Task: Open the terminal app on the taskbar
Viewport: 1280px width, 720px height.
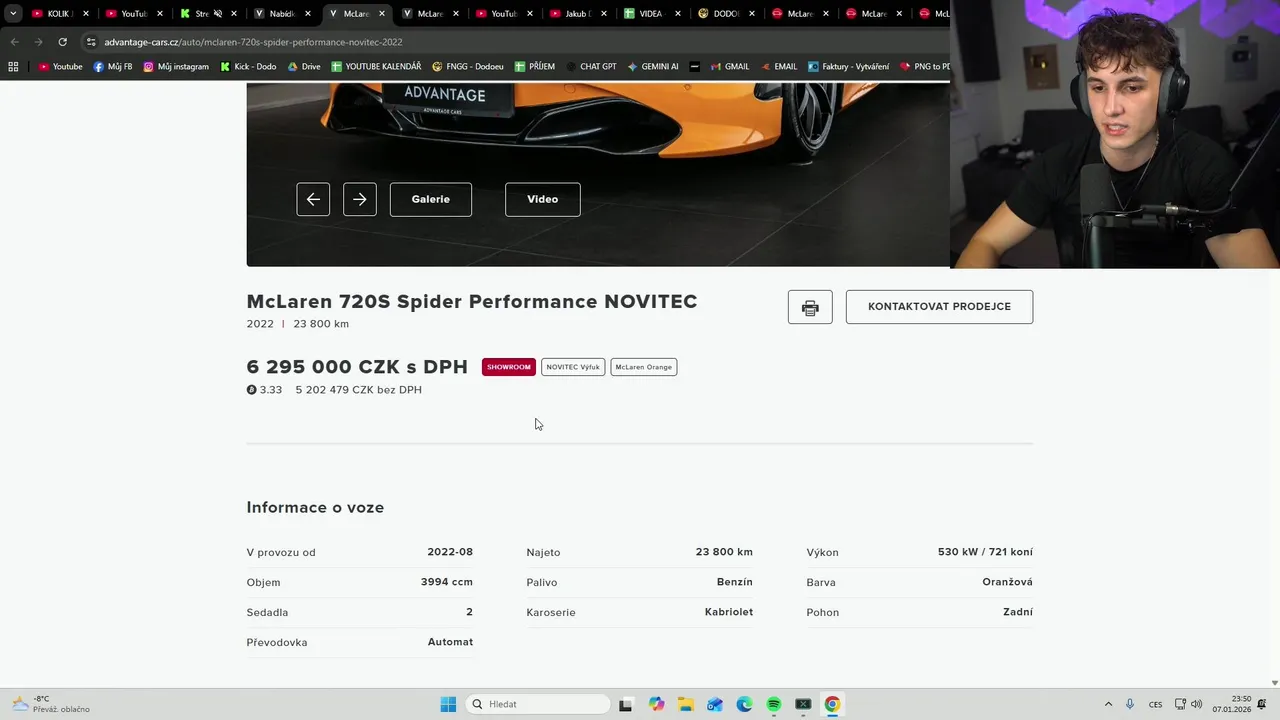Action: 803,704
